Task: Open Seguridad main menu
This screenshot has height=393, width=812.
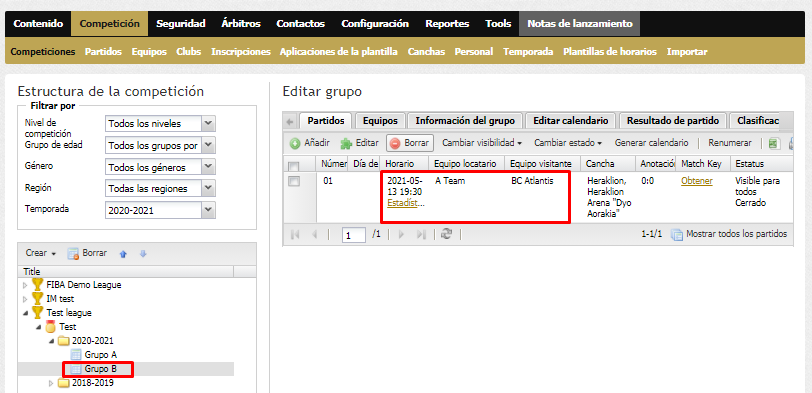Action: (x=181, y=23)
